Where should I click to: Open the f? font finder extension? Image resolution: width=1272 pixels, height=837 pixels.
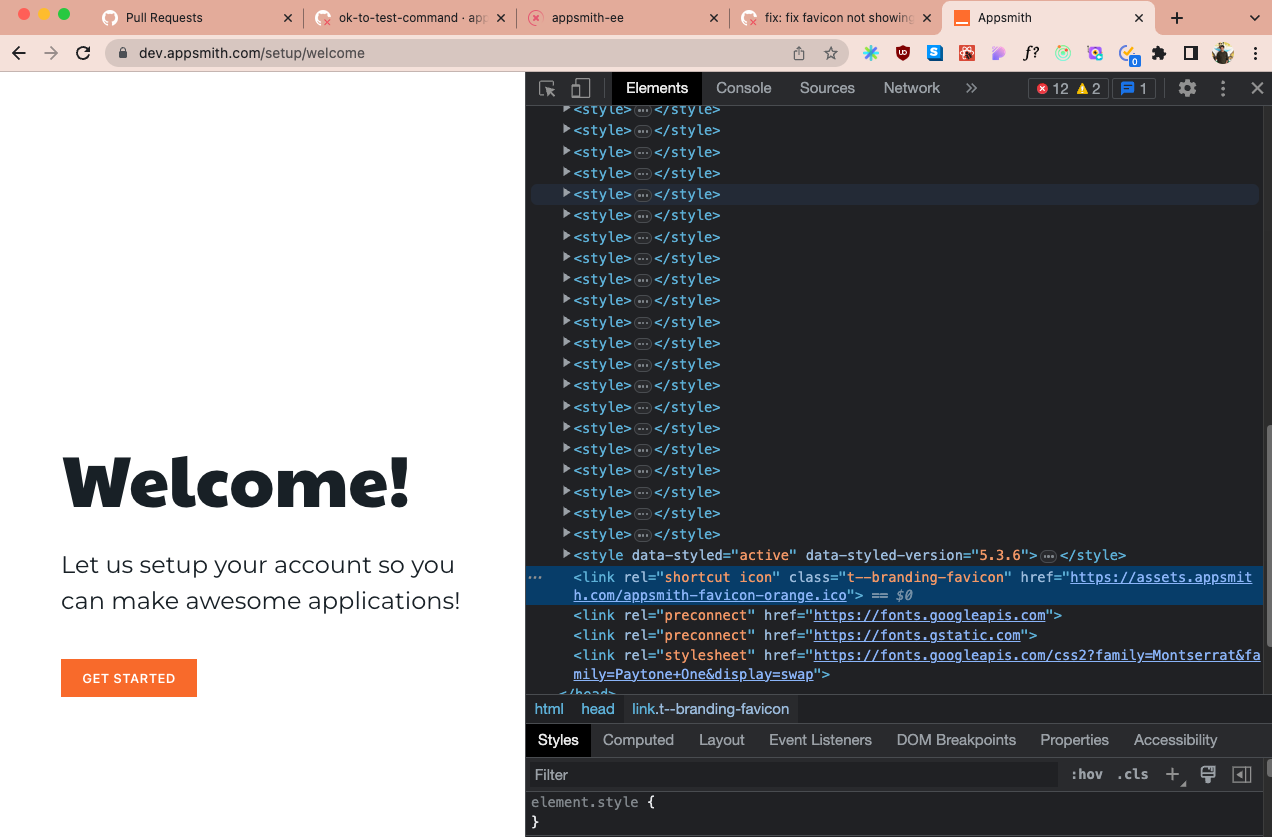click(1031, 53)
